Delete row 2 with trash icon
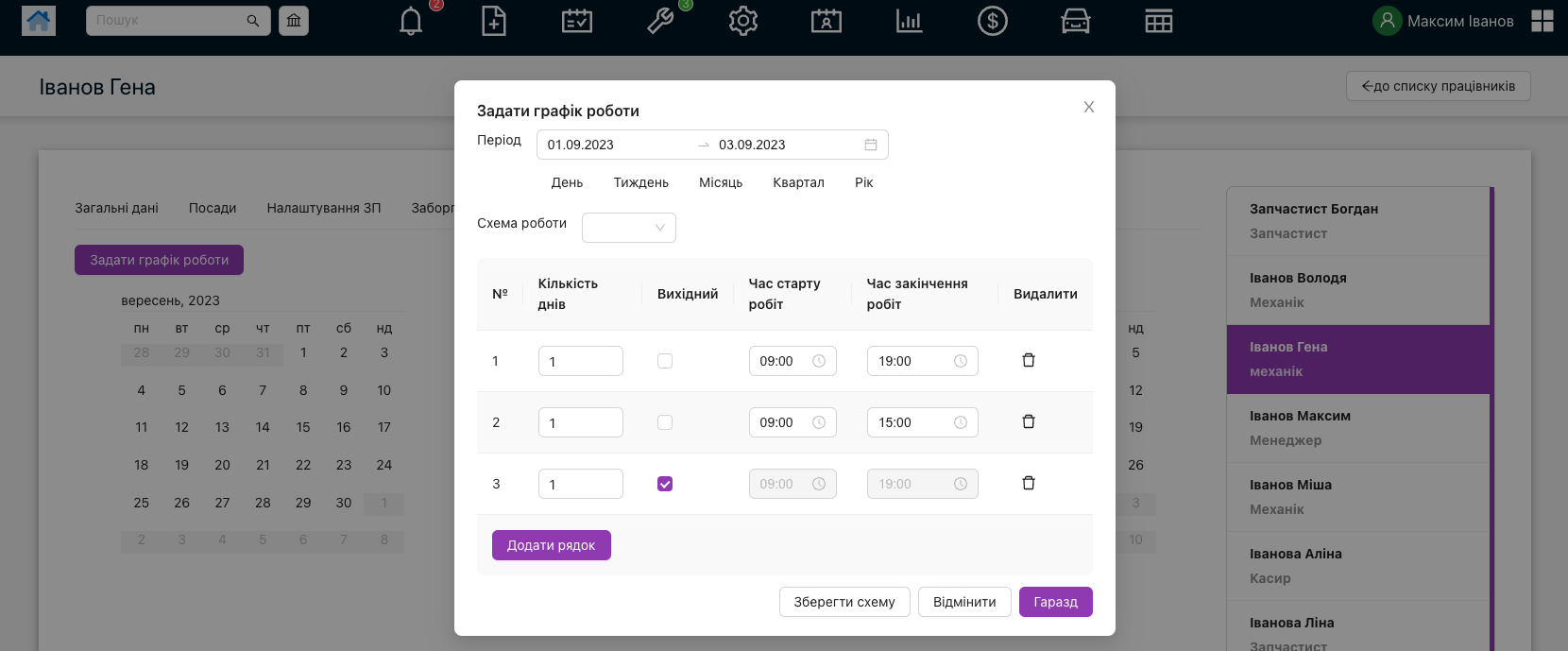Screen dimensions: 1568x651 pyautogui.click(x=1029, y=421)
